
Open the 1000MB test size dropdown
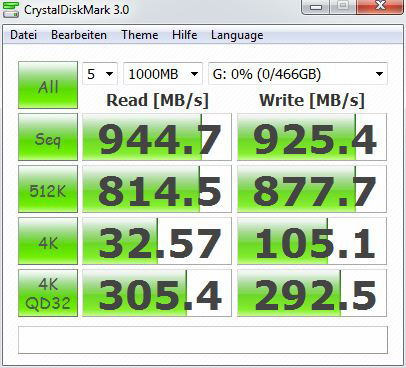click(163, 74)
